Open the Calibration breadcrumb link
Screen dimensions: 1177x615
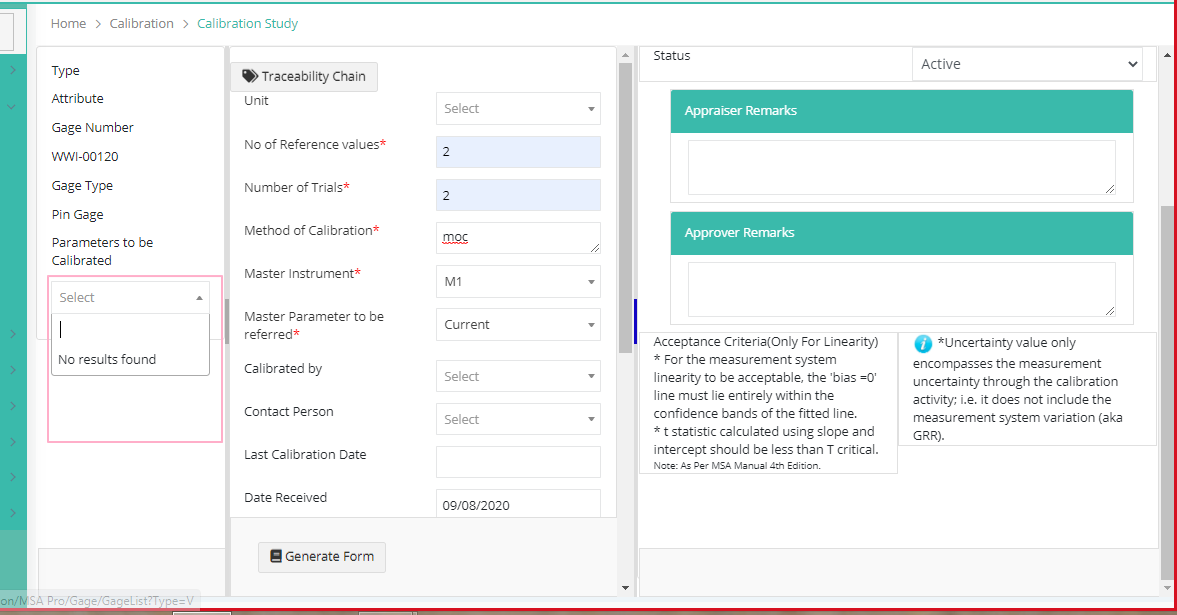(141, 23)
